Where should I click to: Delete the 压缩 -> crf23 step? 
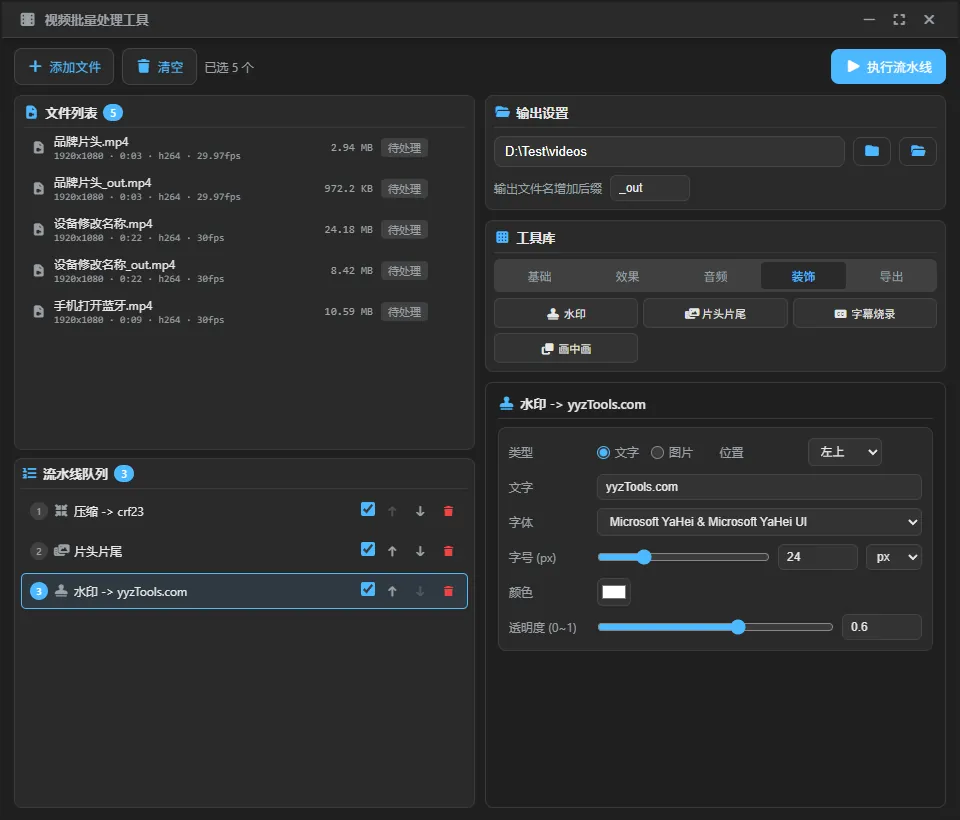(x=448, y=511)
